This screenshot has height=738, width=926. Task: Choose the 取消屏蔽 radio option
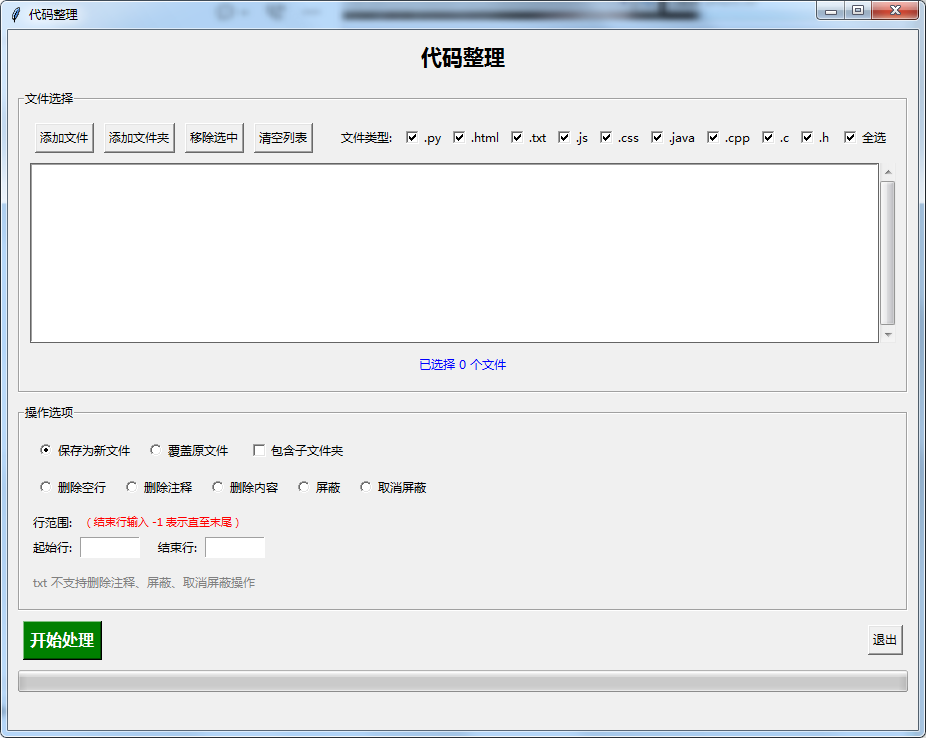(x=365, y=488)
